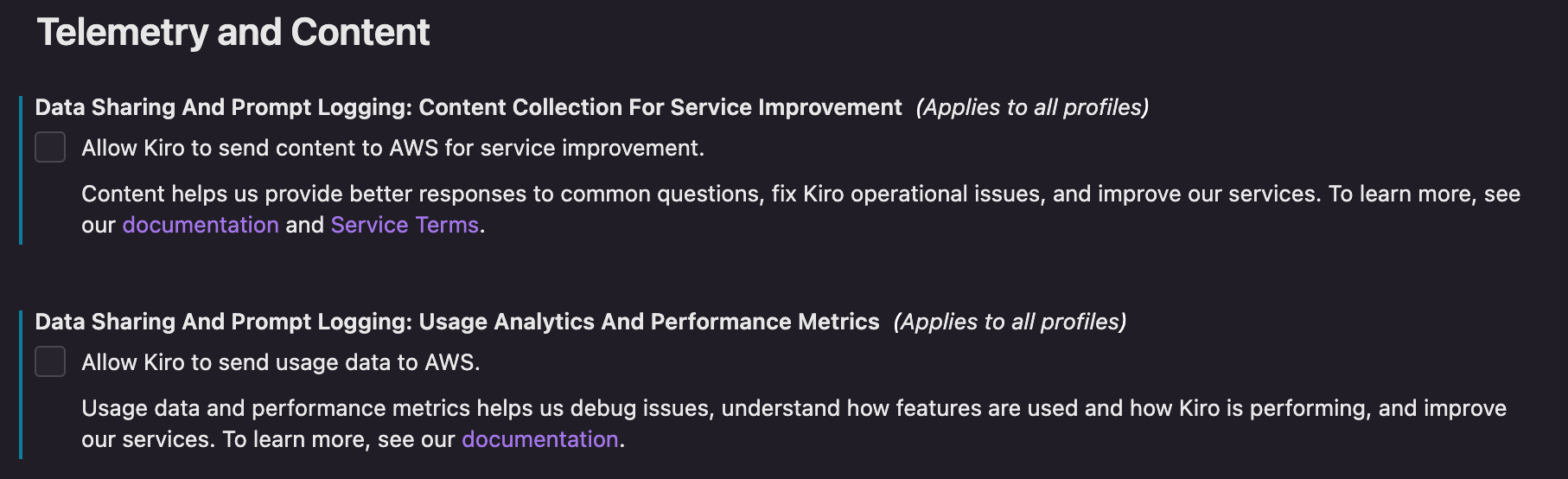Select the Usage Analytics And Performance Metrics title
The image size is (1568, 479).
[x=649, y=322]
